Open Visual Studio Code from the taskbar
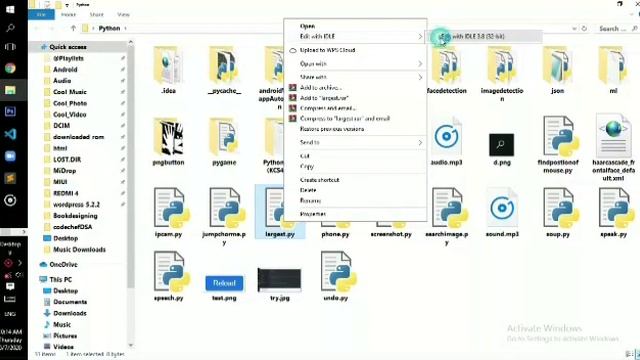 pyautogui.click(x=10, y=133)
